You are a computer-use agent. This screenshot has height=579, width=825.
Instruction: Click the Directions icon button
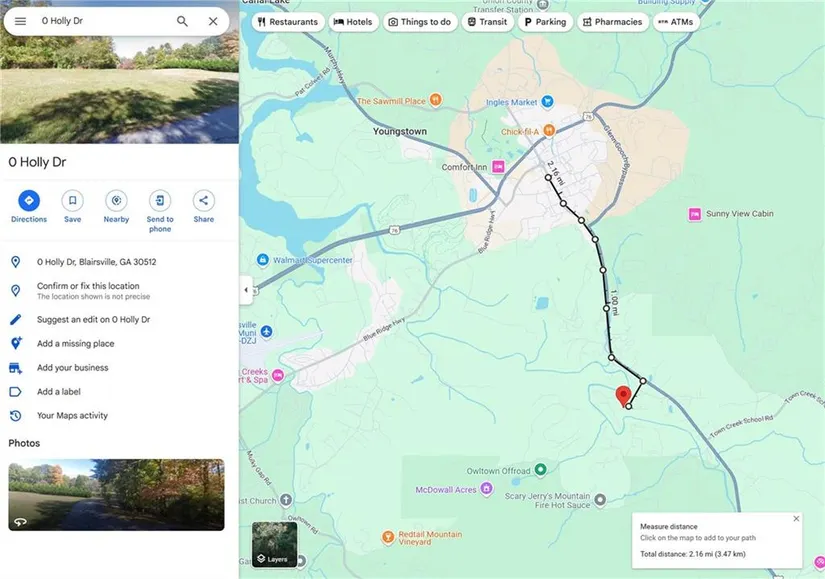pyautogui.click(x=29, y=201)
